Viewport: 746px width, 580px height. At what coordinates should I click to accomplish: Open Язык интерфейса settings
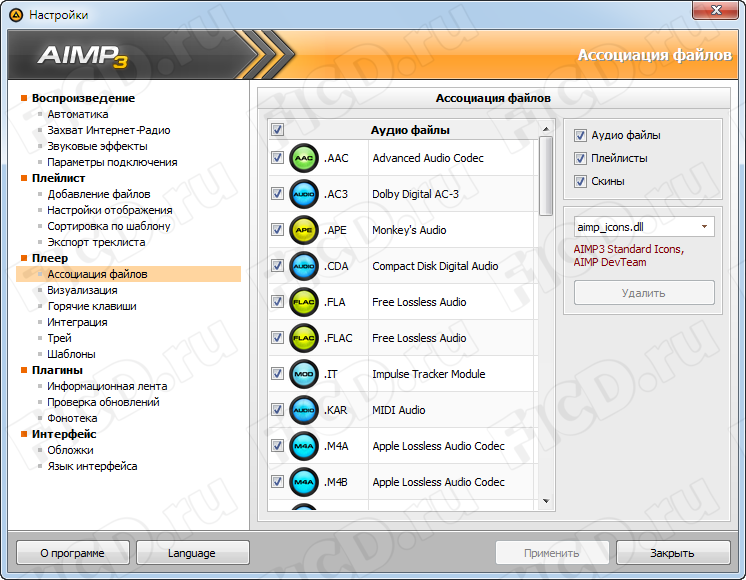[x=92, y=466]
